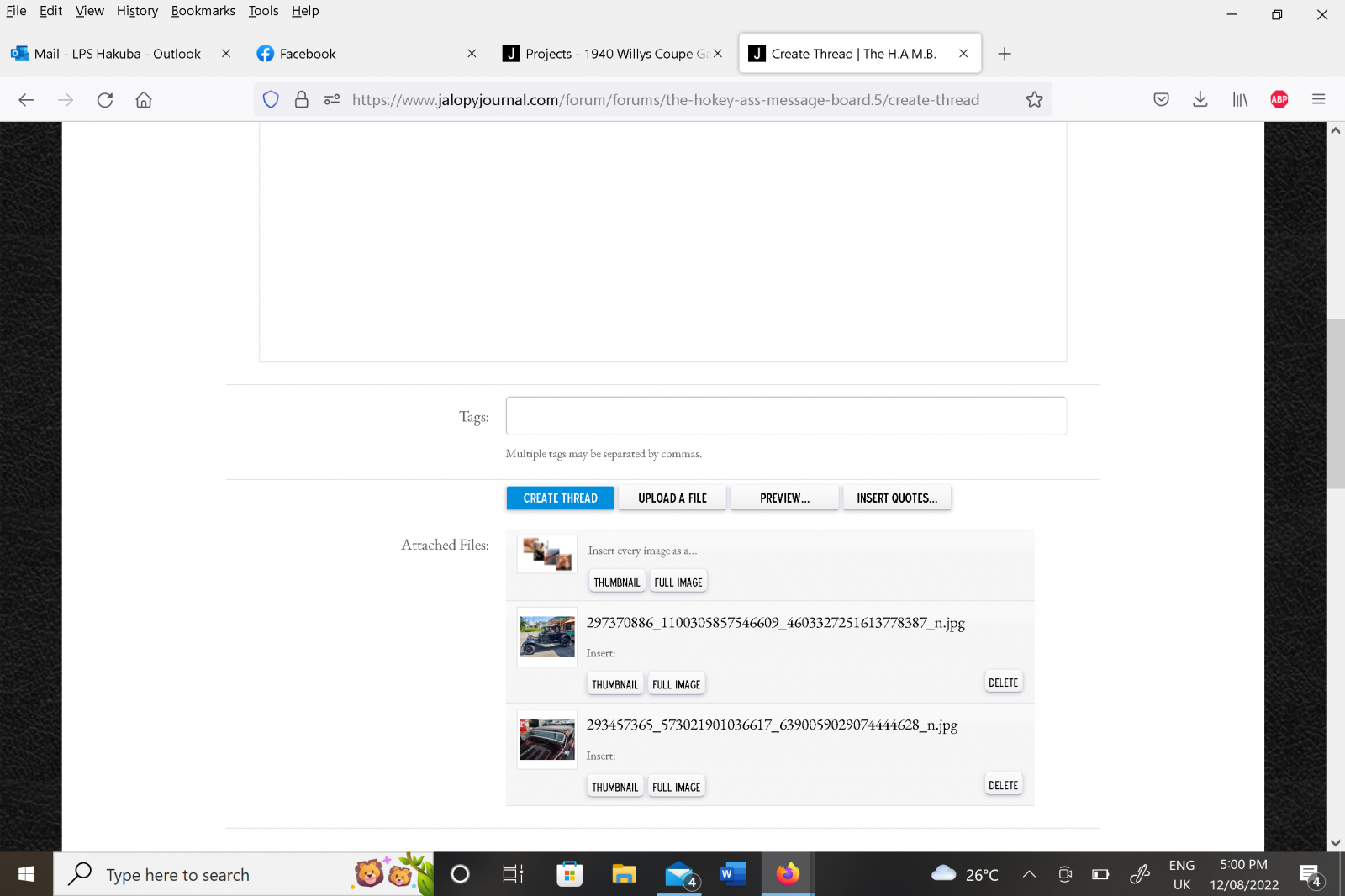Open the Firefox application menu

(x=1318, y=99)
